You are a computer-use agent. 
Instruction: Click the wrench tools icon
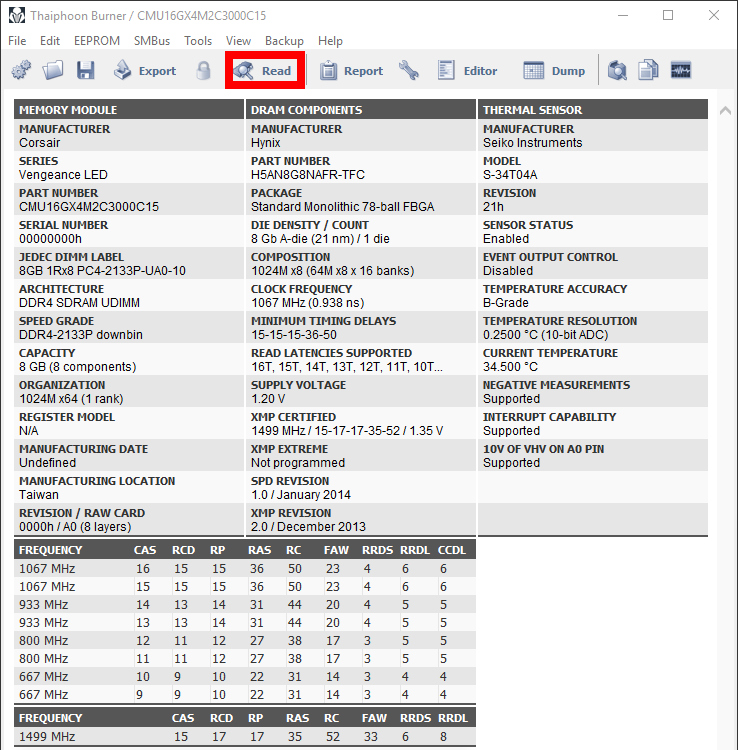[409, 70]
